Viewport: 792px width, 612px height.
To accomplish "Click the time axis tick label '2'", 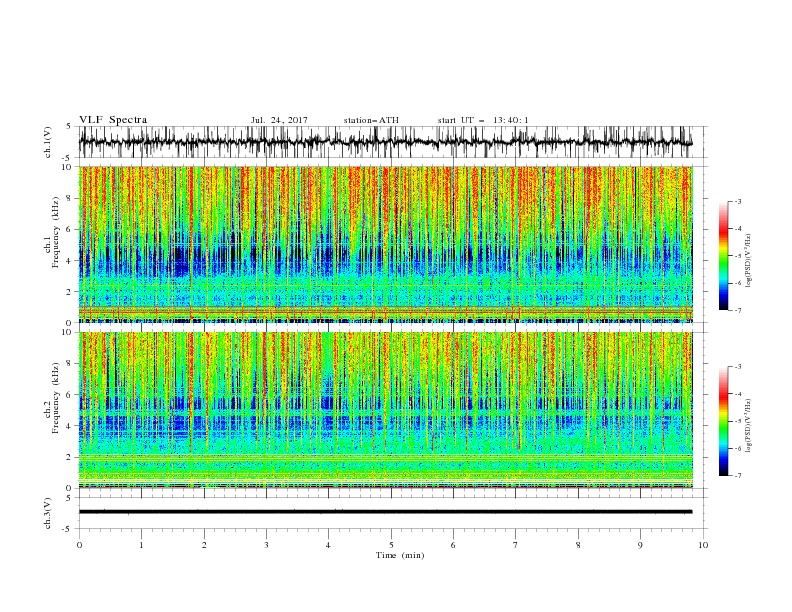I will 204,545.
